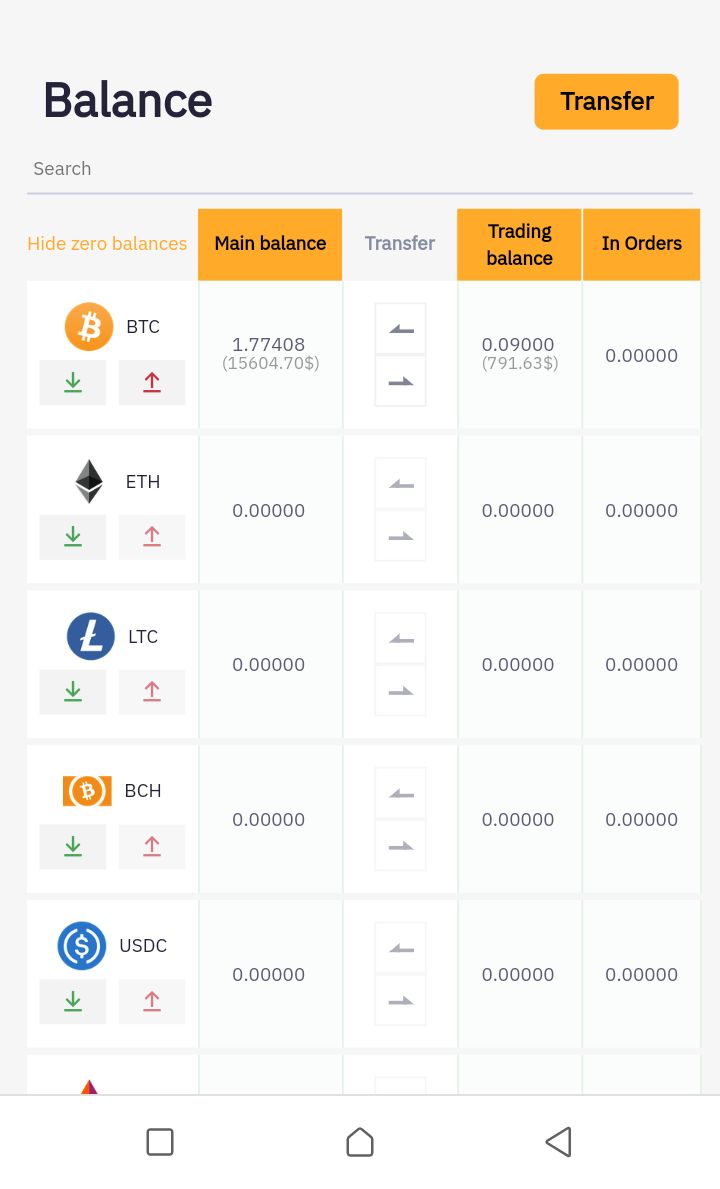Viewport: 720px width, 1189px height.
Task: Tap ETH transfer left arrow
Action: pos(400,484)
